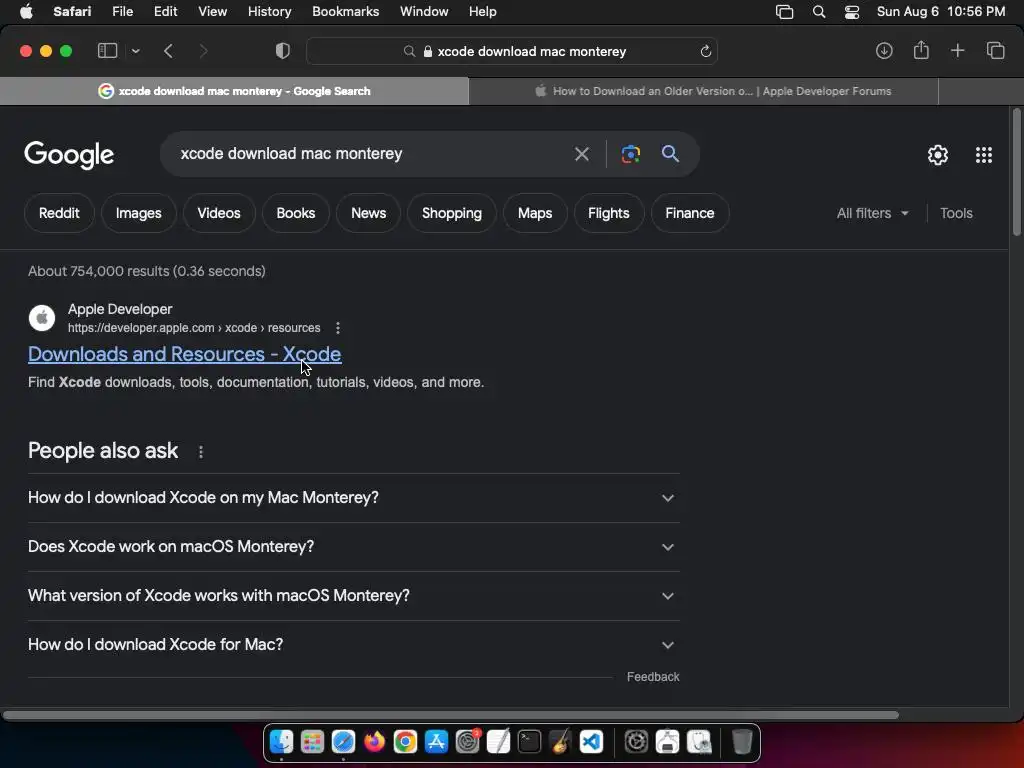Clear the search query with X
Viewport: 1024px width, 768px height.
pyautogui.click(x=581, y=154)
